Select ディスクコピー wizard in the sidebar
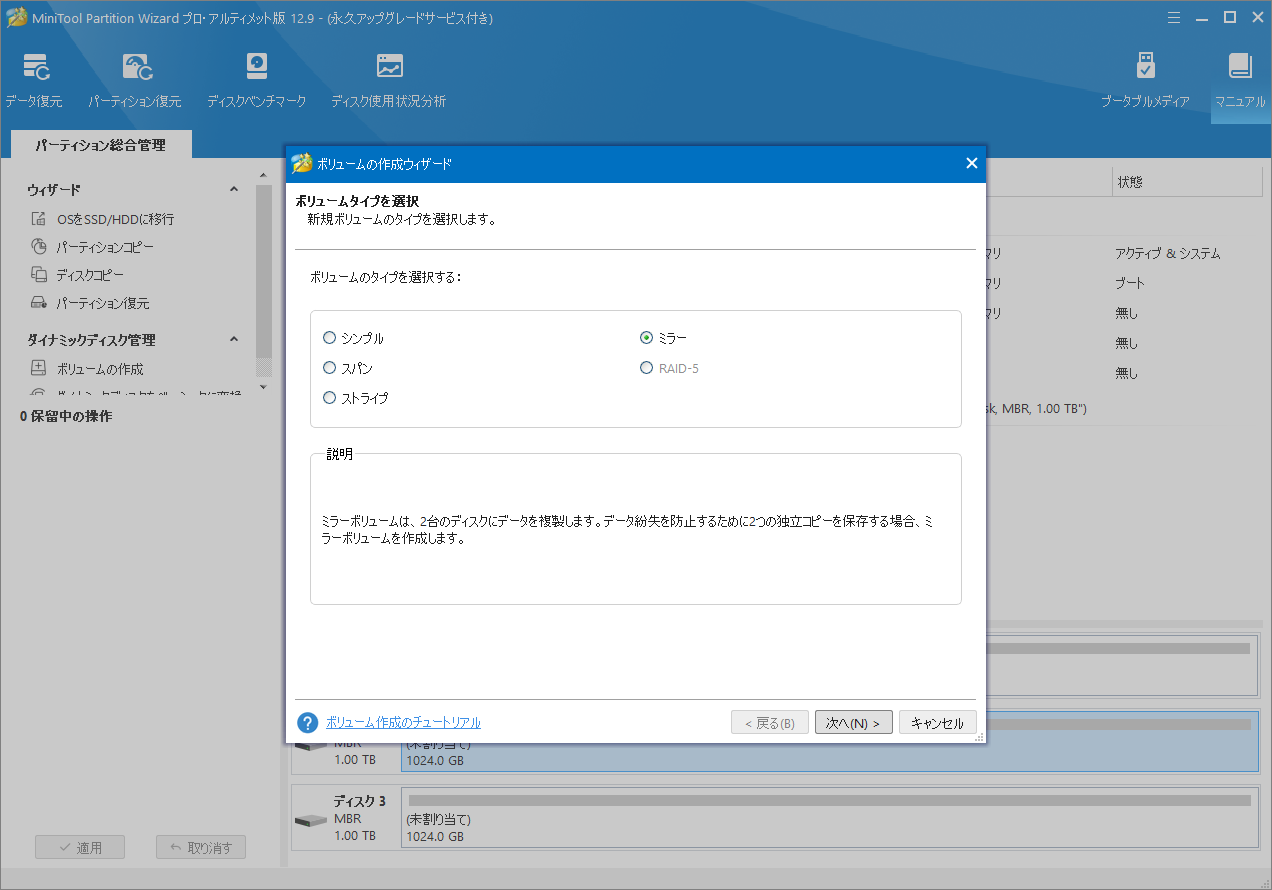 click(90, 275)
